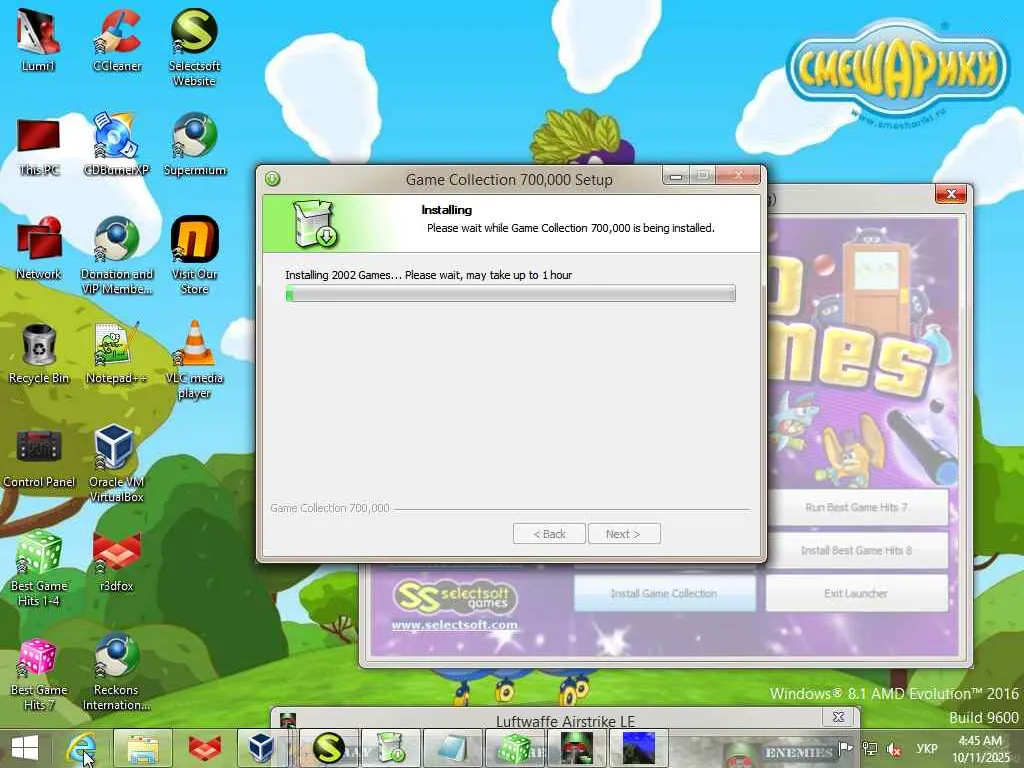Image resolution: width=1024 pixels, height=768 pixels.
Task: Open network status tray icon
Action: pyautogui.click(x=870, y=748)
